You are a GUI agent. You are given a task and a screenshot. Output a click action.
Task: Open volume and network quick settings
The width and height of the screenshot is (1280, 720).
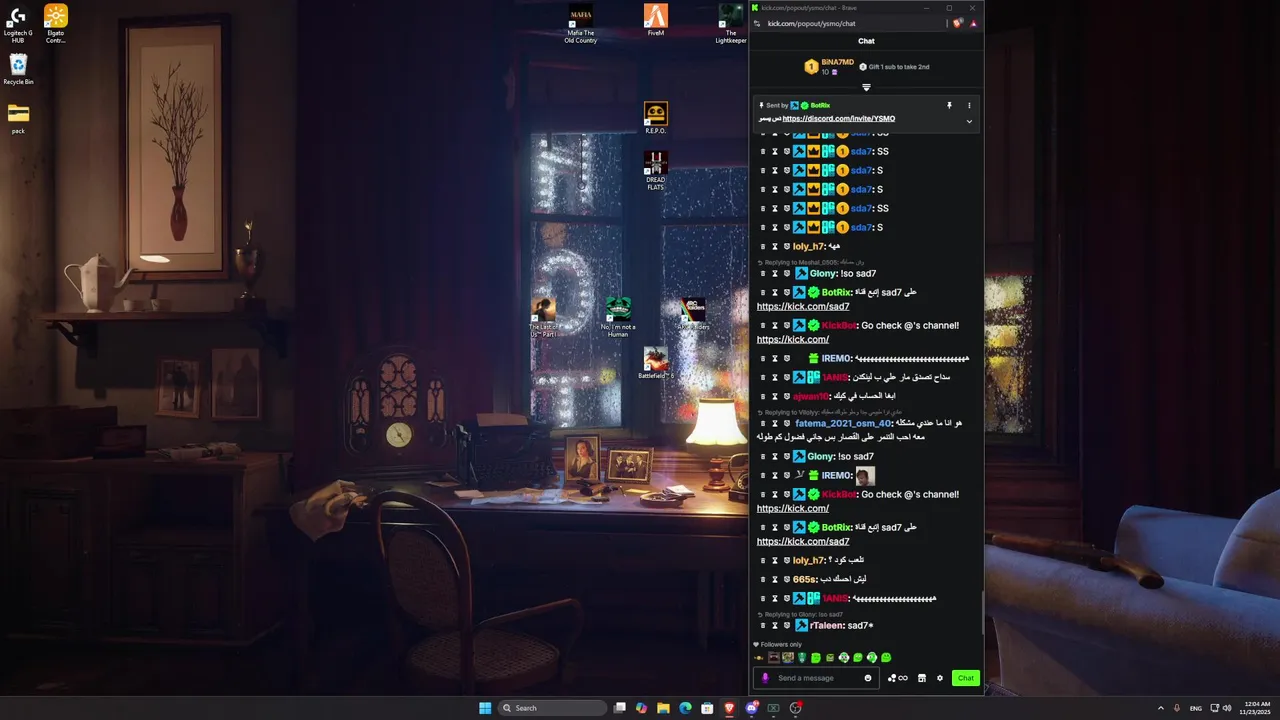click(1220, 708)
